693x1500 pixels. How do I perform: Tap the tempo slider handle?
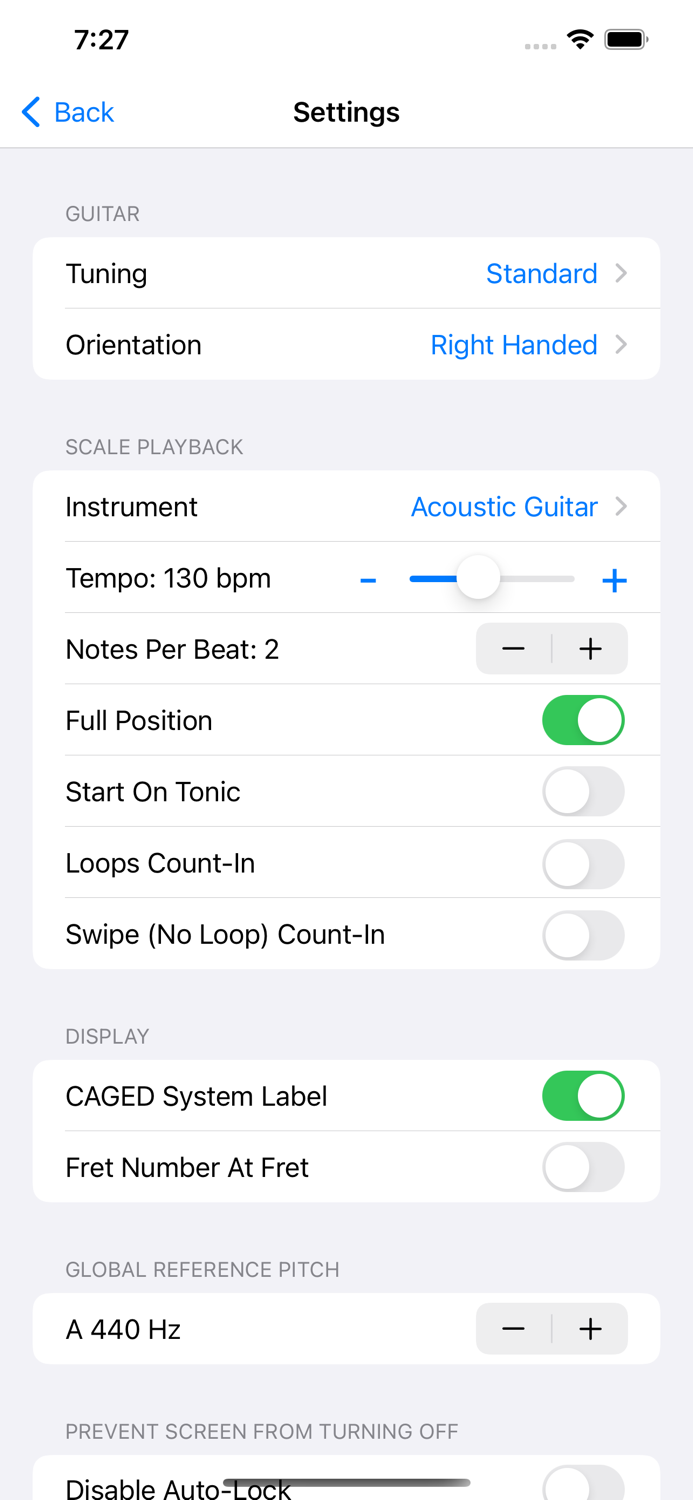pos(477,578)
